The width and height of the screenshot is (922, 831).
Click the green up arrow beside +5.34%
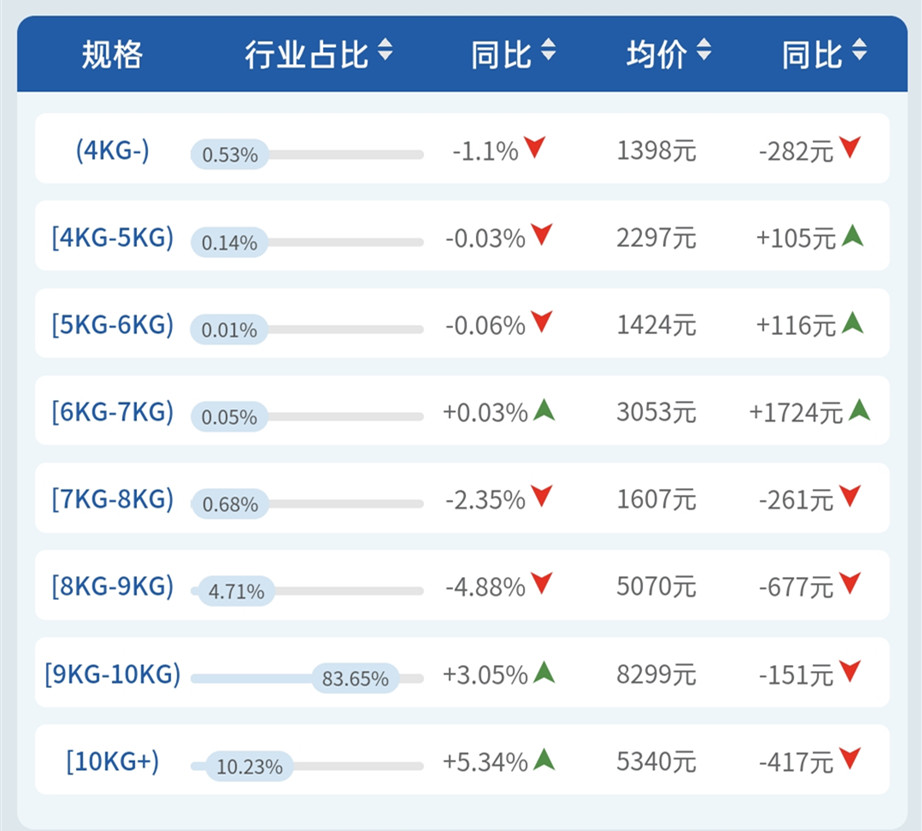click(x=544, y=759)
